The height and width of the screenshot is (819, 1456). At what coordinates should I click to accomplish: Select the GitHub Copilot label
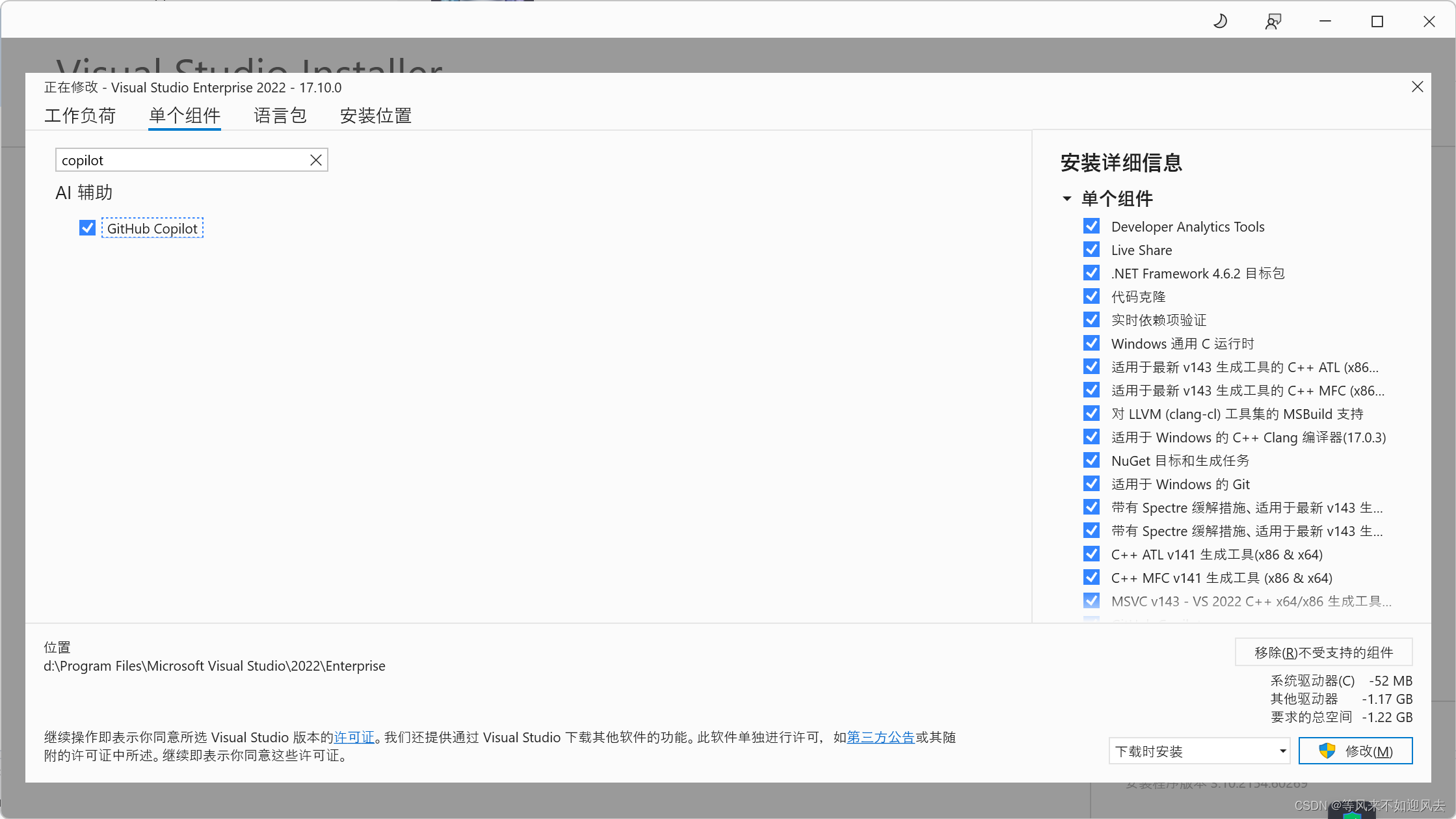[152, 228]
